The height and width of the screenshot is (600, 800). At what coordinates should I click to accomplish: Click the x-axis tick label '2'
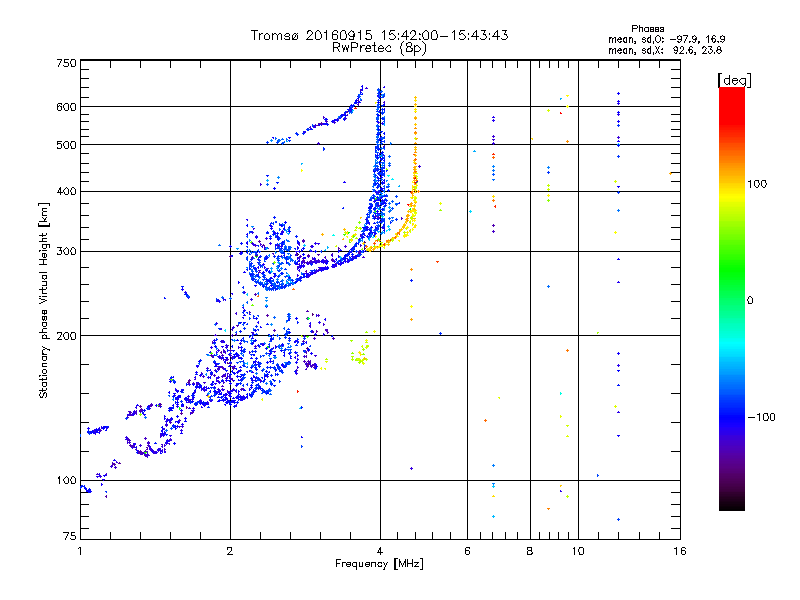[230, 551]
